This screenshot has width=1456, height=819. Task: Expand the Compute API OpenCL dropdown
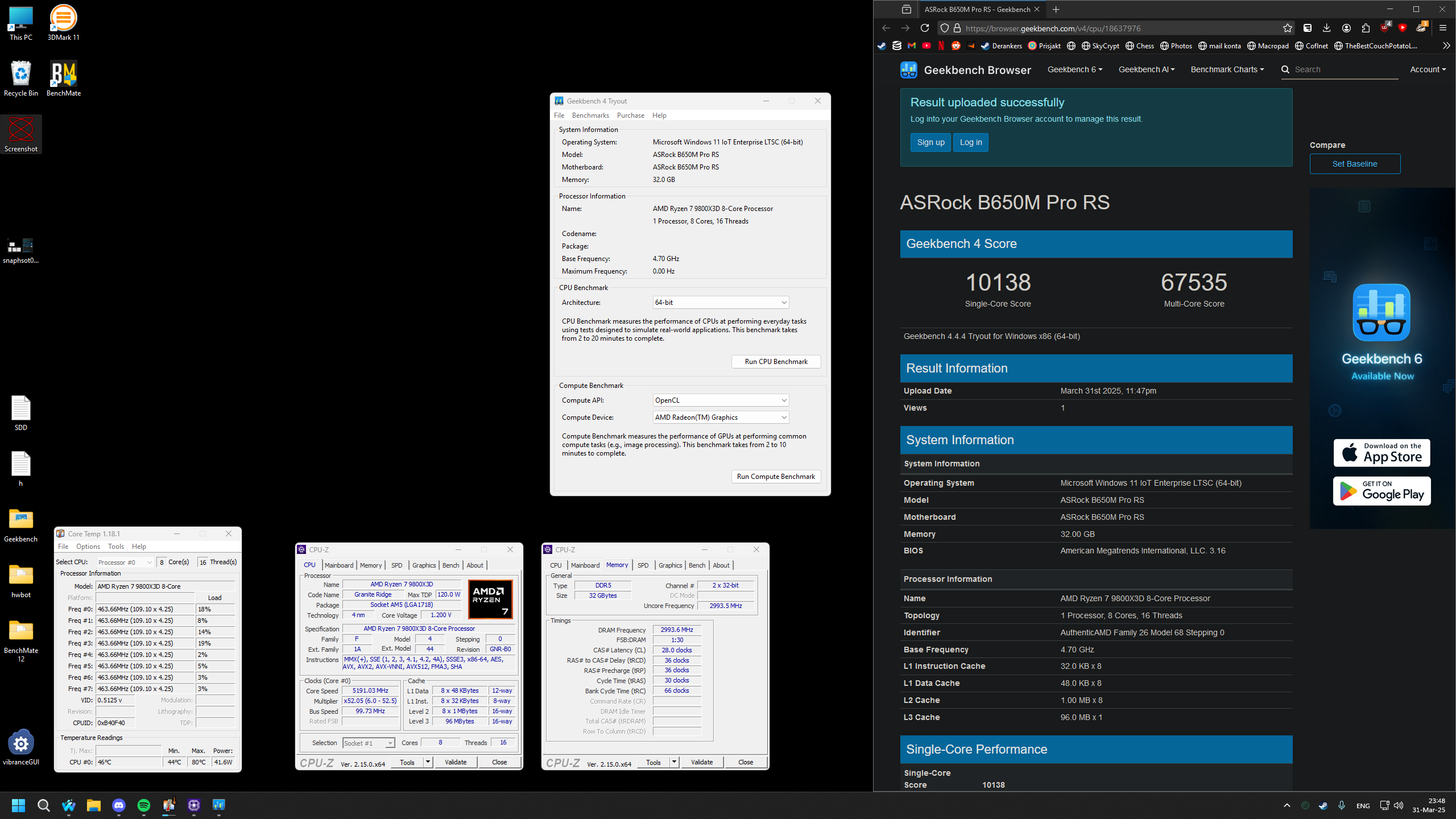point(721,400)
